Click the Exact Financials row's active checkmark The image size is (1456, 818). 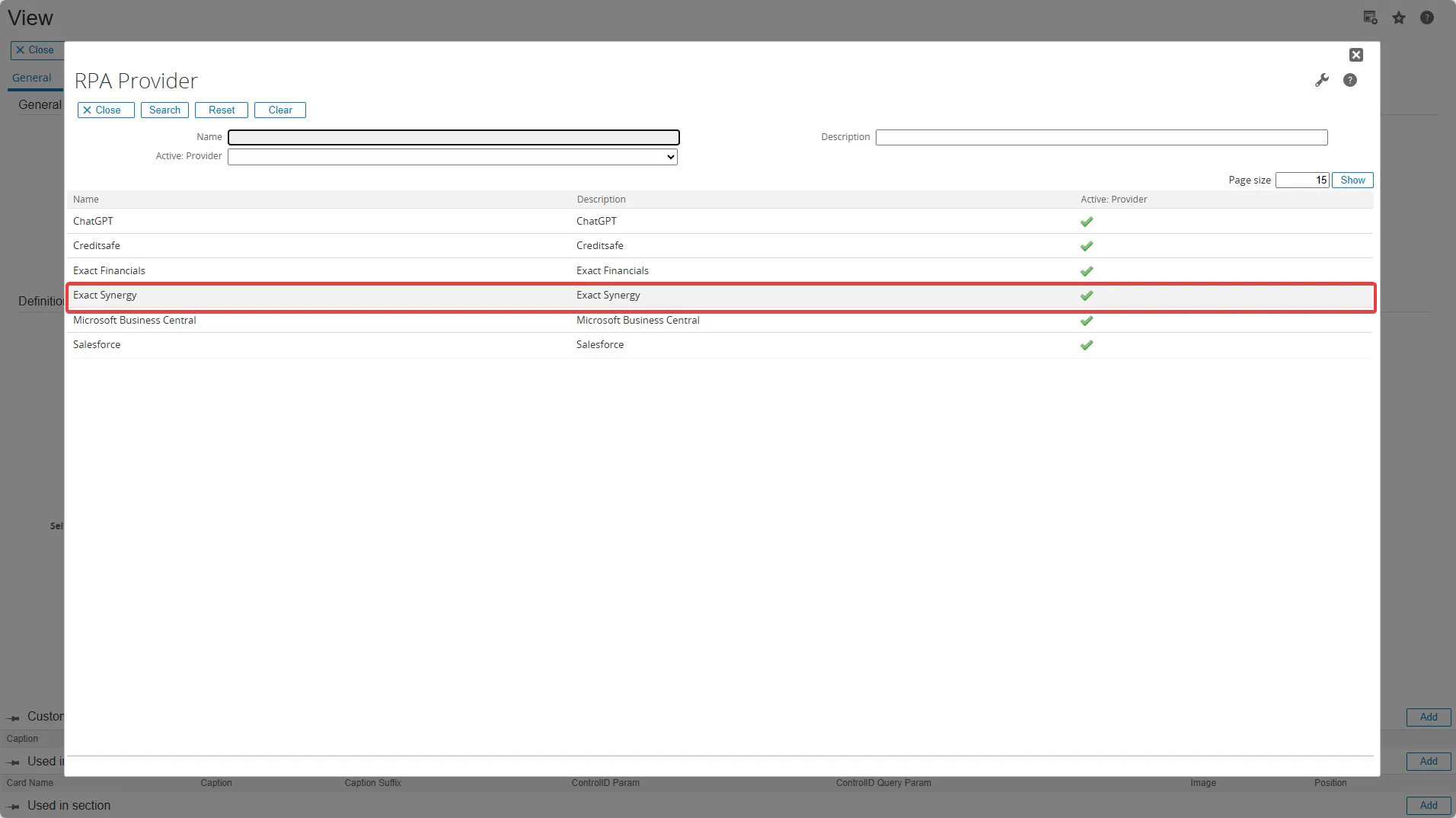pyautogui.click(x=1087, y=271)
